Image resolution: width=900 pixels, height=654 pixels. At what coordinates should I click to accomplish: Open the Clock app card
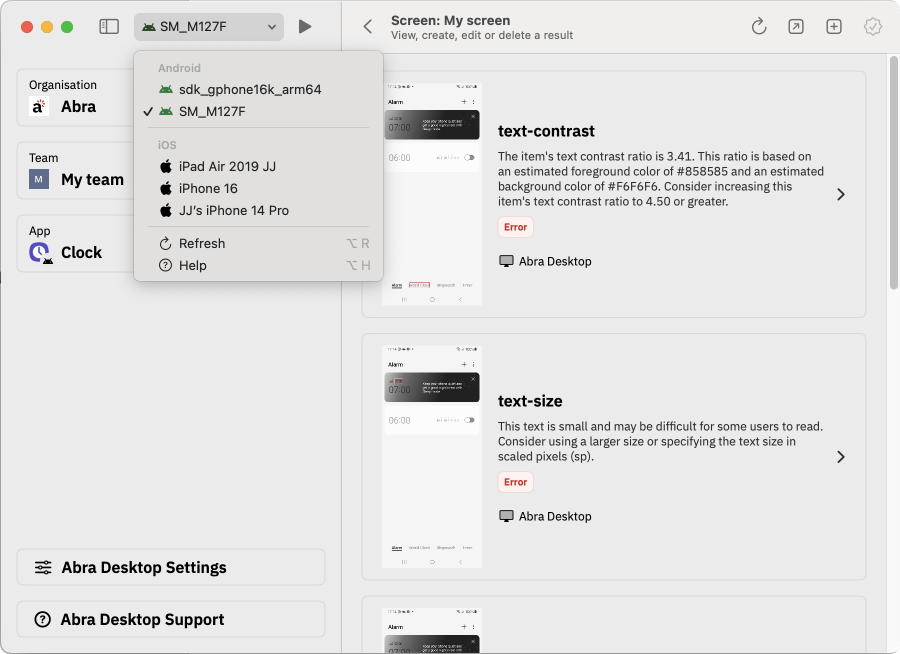coord(76,243)
